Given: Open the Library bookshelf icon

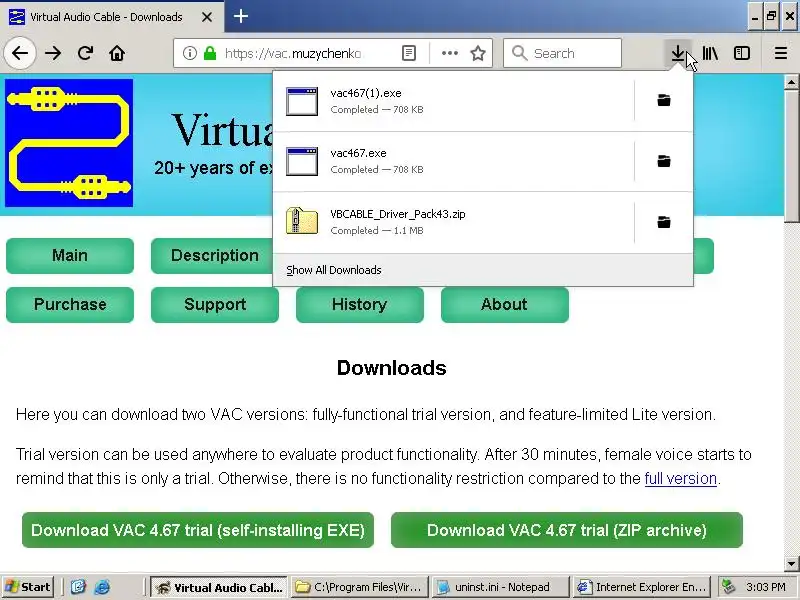Looking at the screenshot, I should [x=710, y=53].
